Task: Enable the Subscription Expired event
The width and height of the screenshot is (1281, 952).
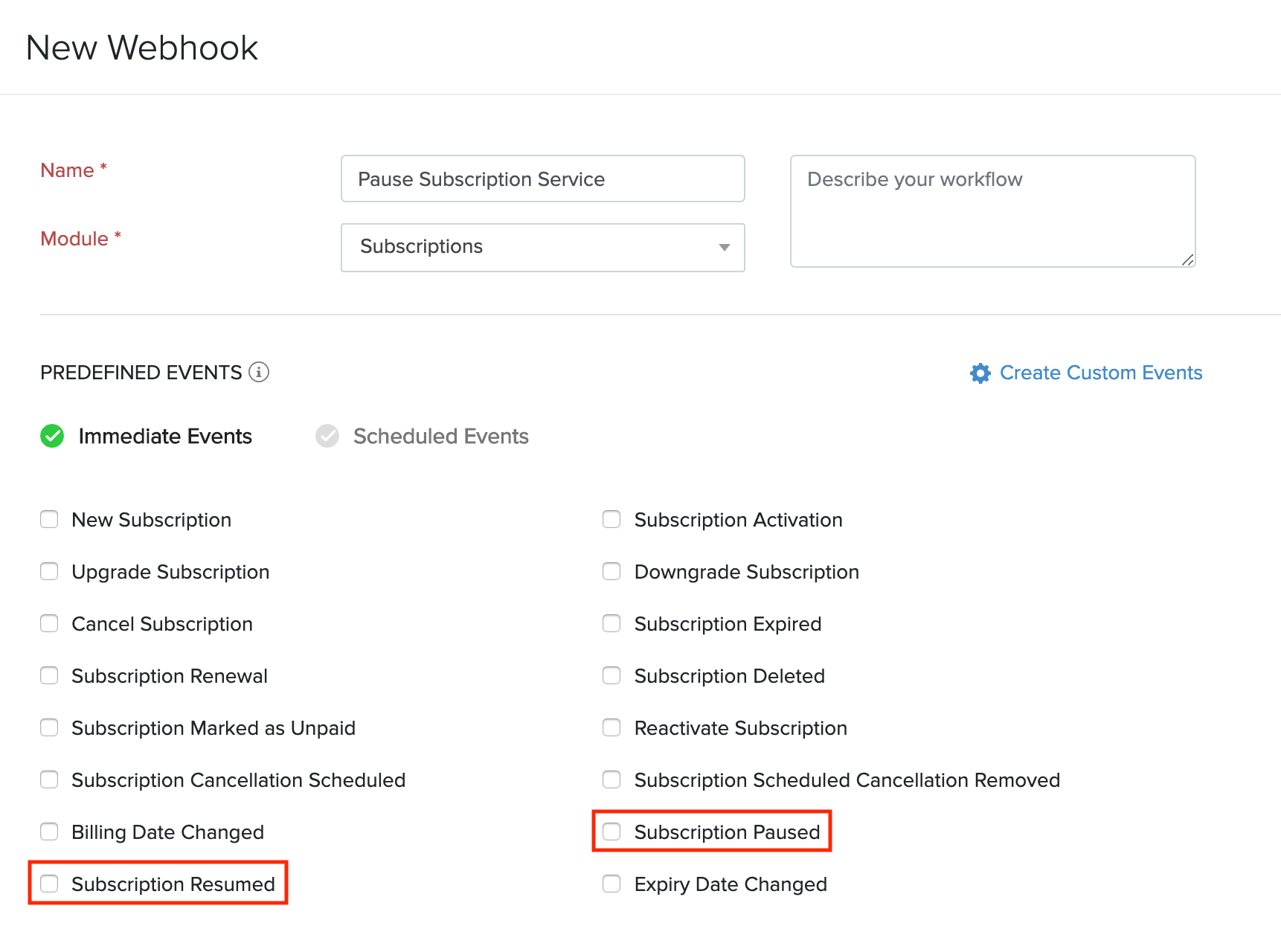Action: pos(611,623)
